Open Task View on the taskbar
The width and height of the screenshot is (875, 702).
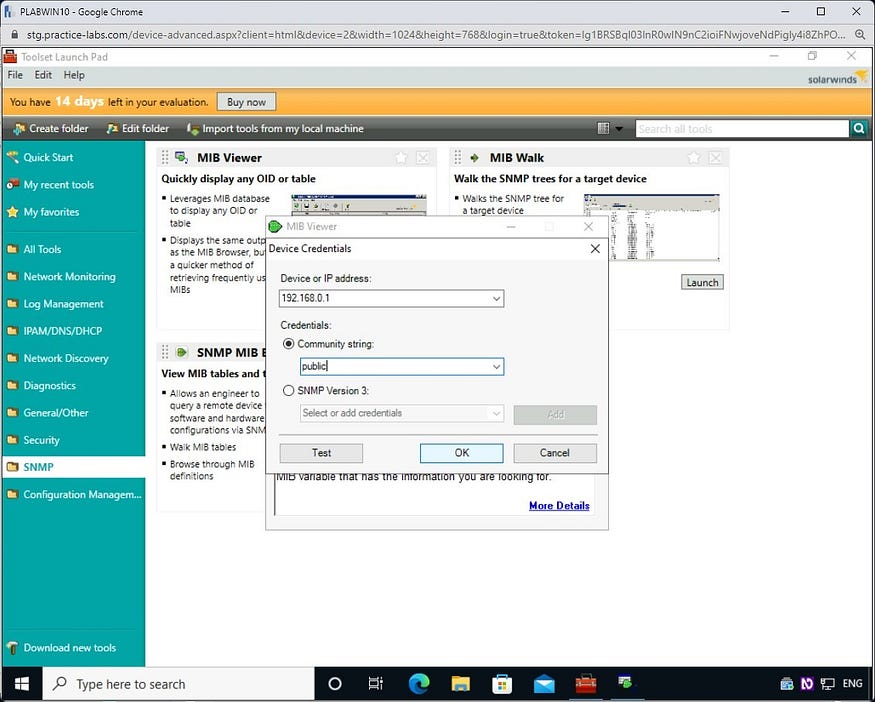(376, 684)
